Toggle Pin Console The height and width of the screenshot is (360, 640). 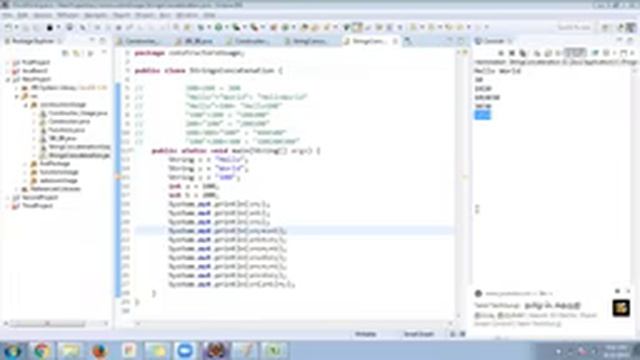[x=595, y=53]
